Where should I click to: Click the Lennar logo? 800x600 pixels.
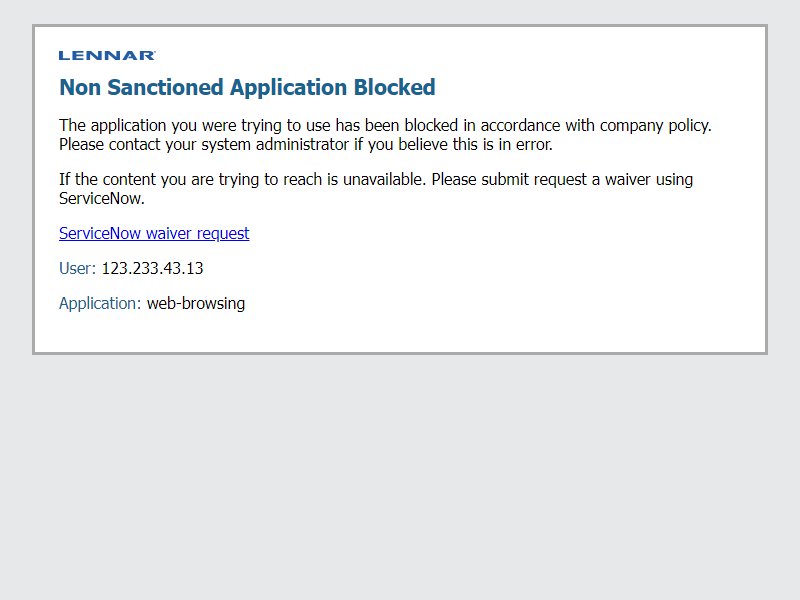107,56
